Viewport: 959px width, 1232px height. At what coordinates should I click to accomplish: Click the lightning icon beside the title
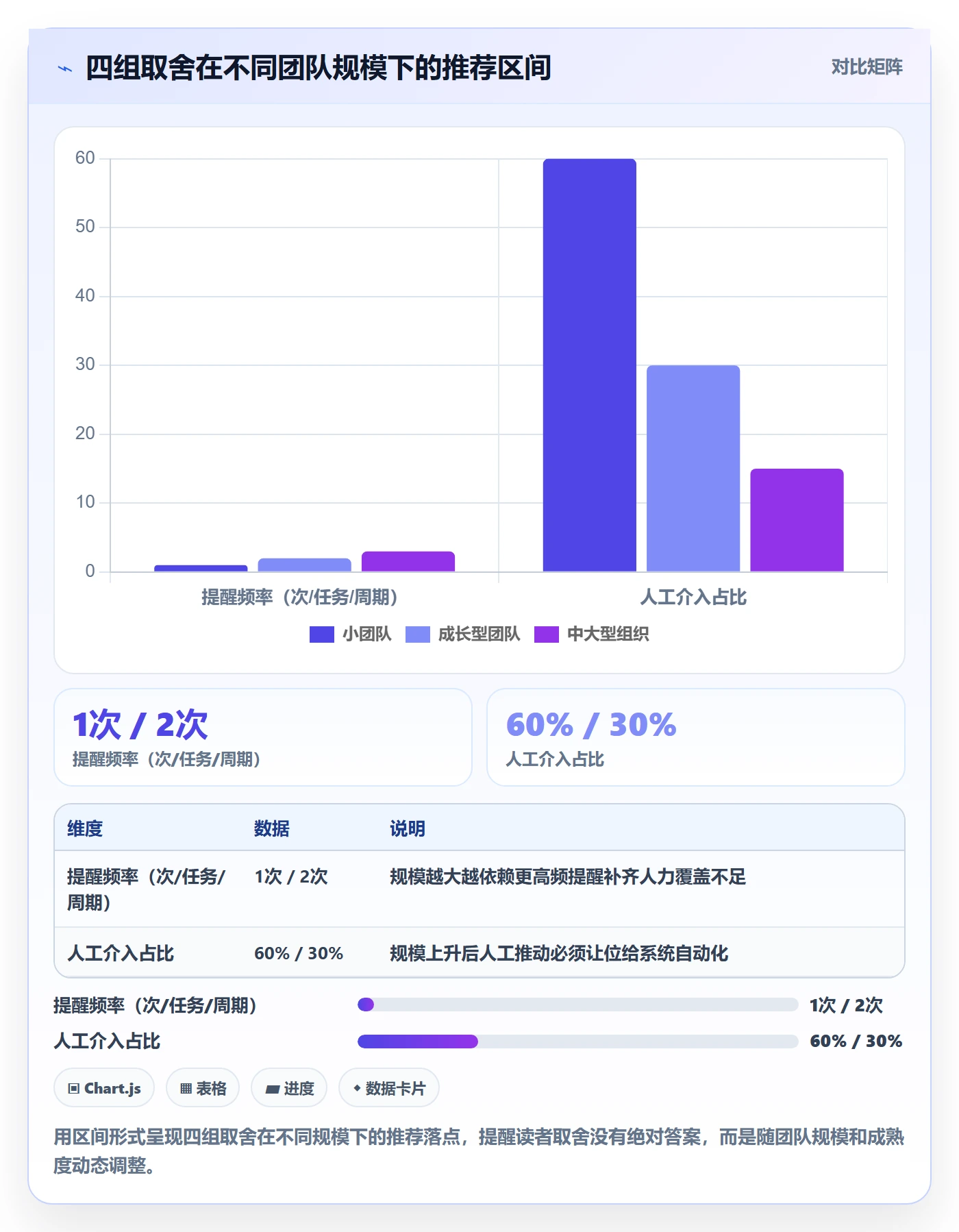point(65,69)
